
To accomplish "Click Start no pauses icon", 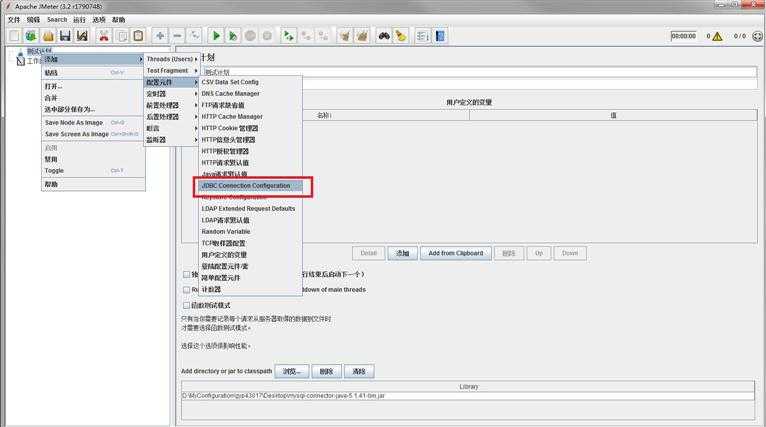I will tap(233, 36).
